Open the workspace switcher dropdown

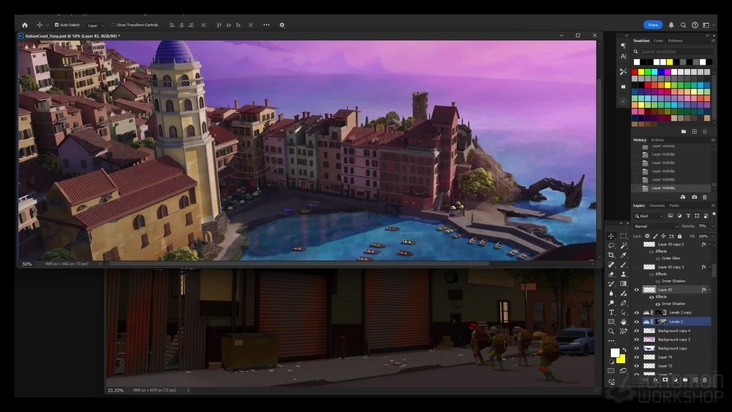pyautogui.click(x=707, y=25)
